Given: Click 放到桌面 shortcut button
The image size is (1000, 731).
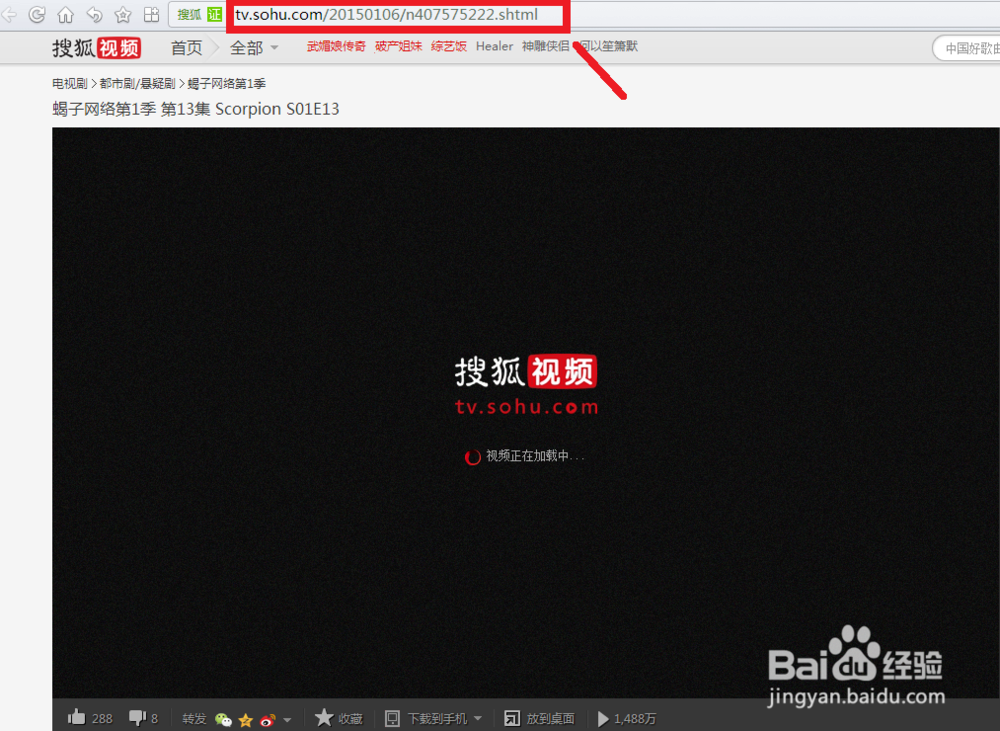Looking at the screenshot, I should coord(539,719).
